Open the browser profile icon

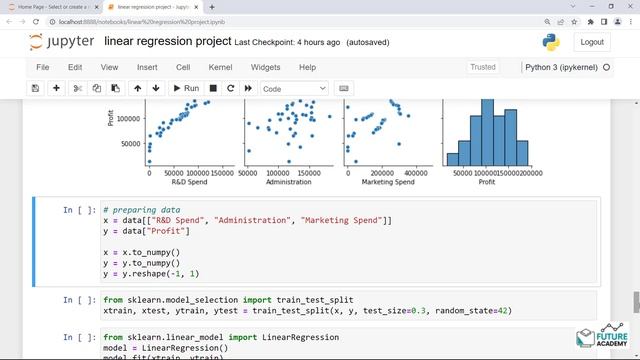618,22
